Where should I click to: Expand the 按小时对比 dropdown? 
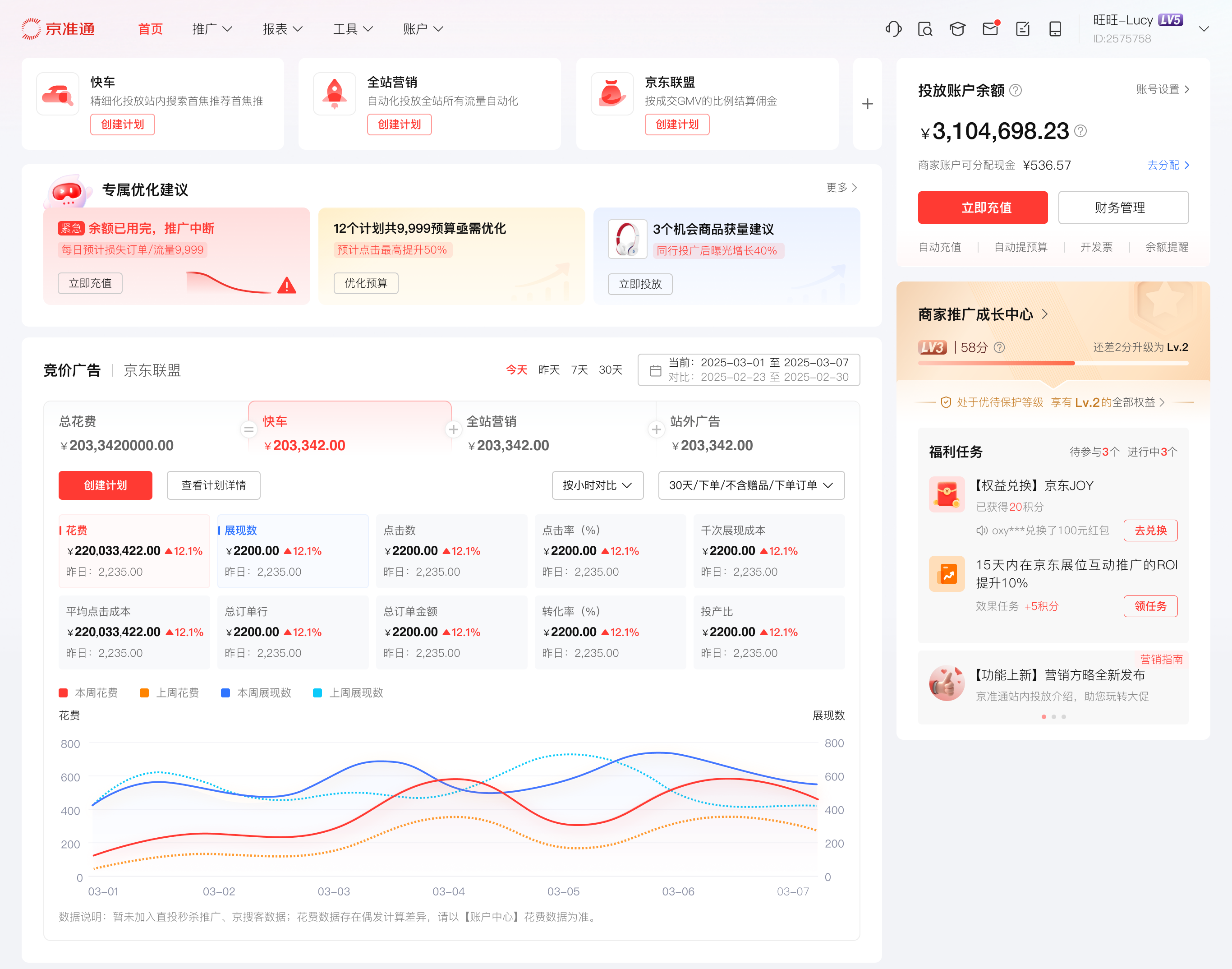coord(598,485)
